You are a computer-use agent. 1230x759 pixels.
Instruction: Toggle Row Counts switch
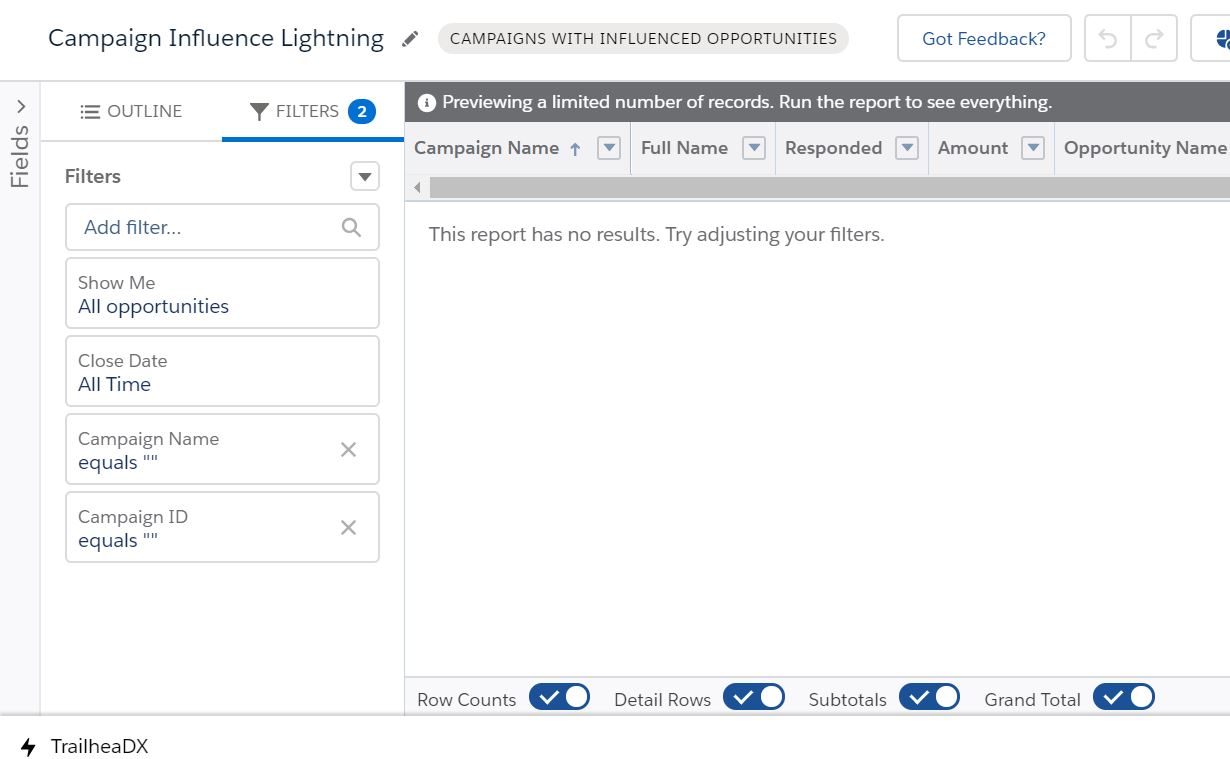pyautogui.click(x=559, y=697)
